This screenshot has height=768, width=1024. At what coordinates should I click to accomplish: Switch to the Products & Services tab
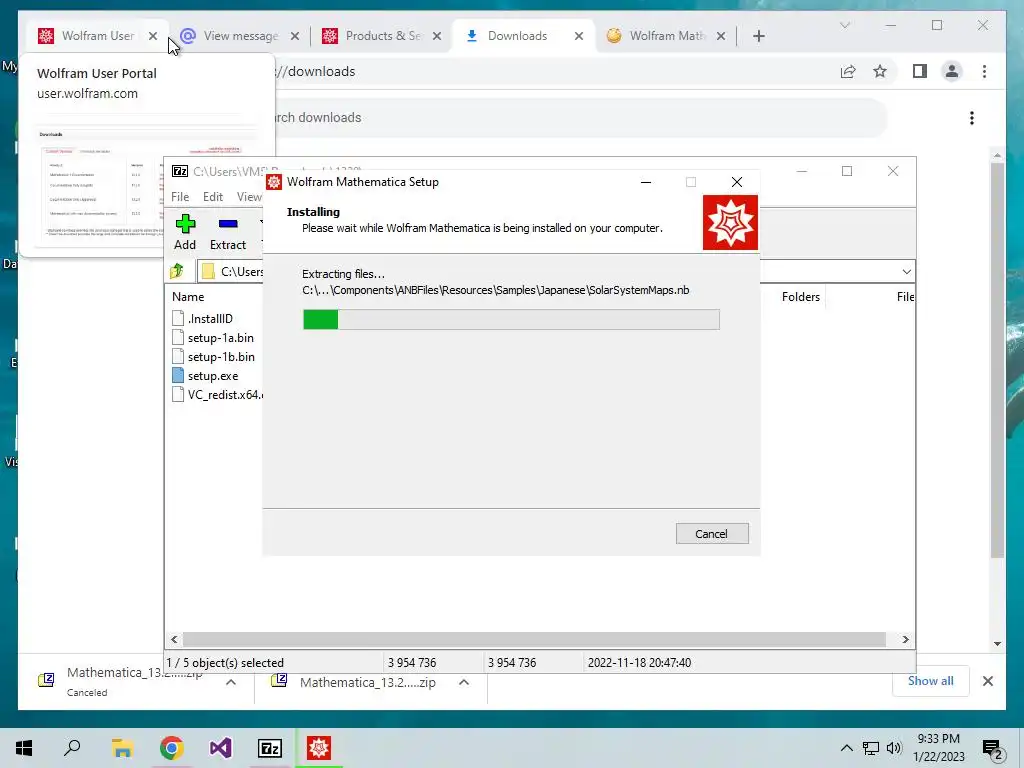point(383,36)
